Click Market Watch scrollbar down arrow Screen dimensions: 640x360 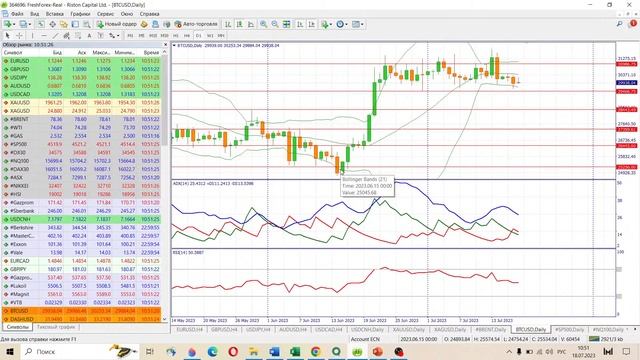click(165, 320)
